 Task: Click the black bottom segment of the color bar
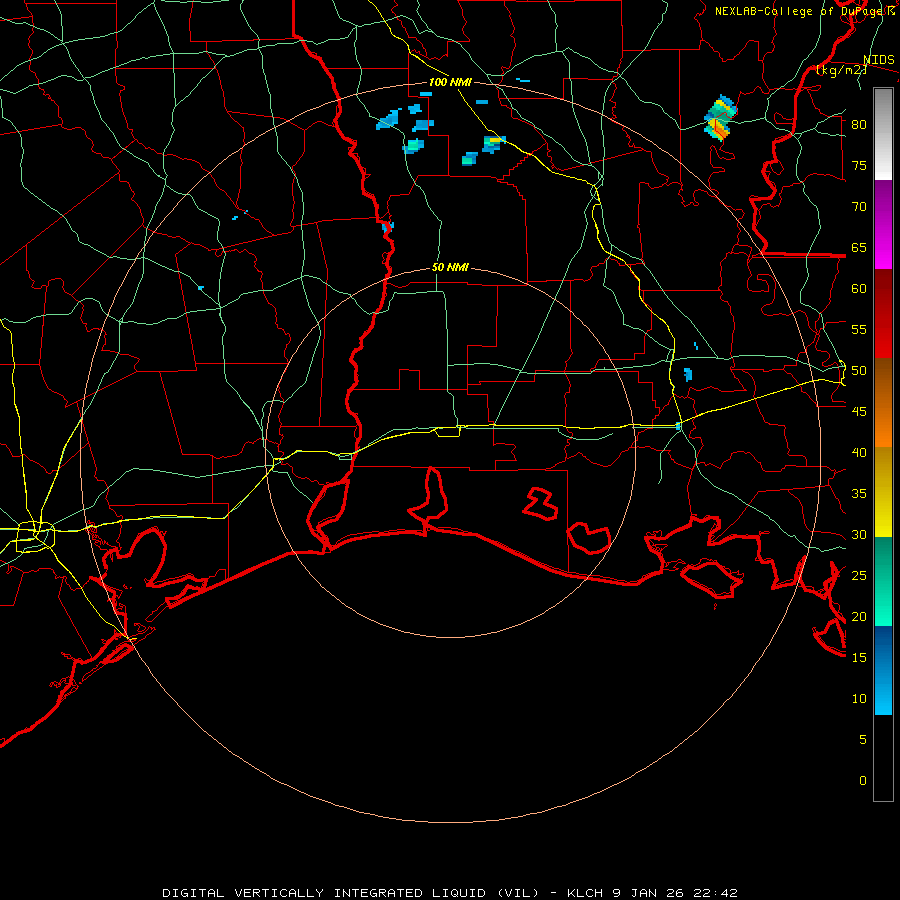883,758
